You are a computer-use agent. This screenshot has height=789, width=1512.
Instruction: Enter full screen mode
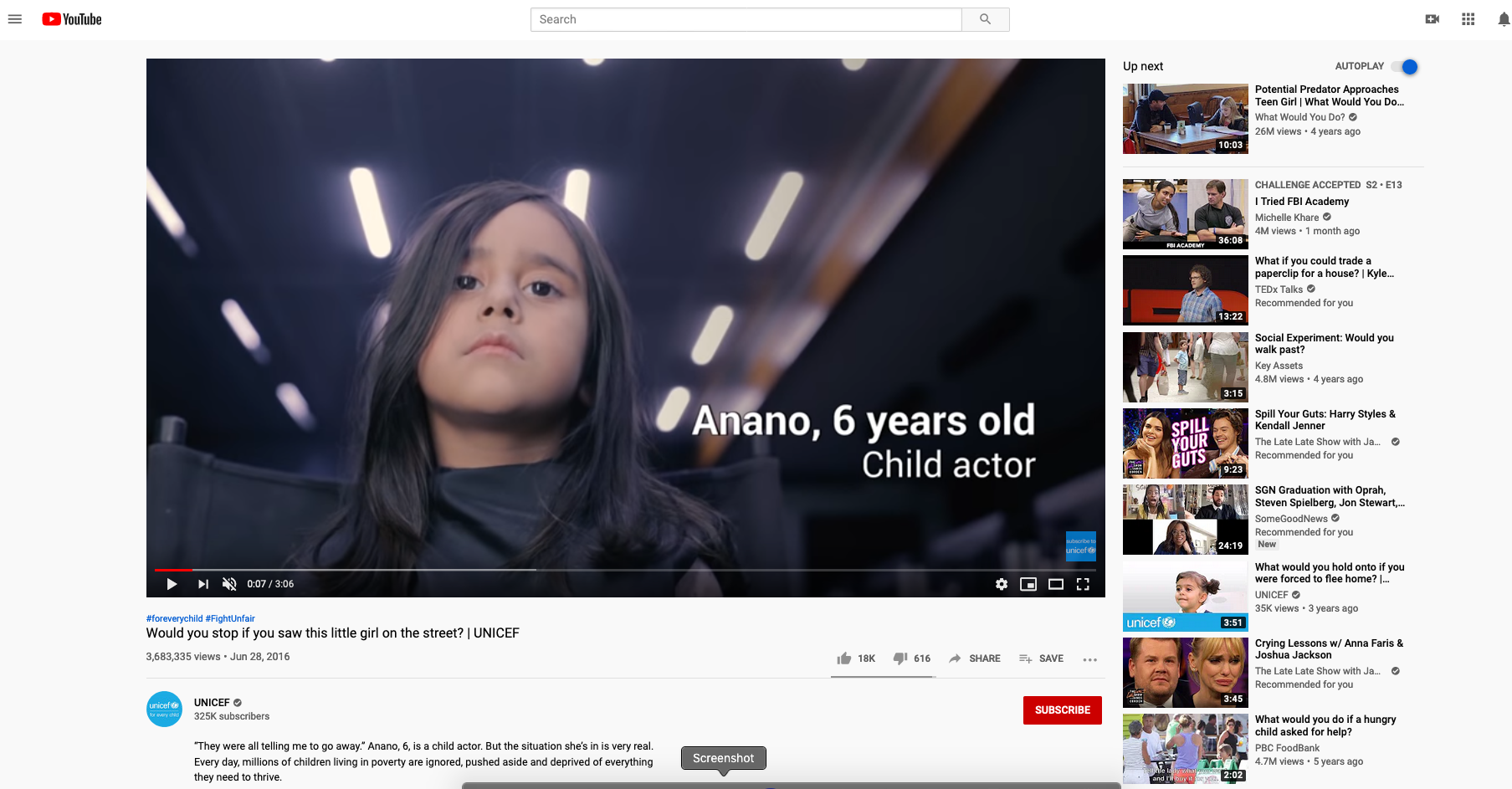[1083, 584]
